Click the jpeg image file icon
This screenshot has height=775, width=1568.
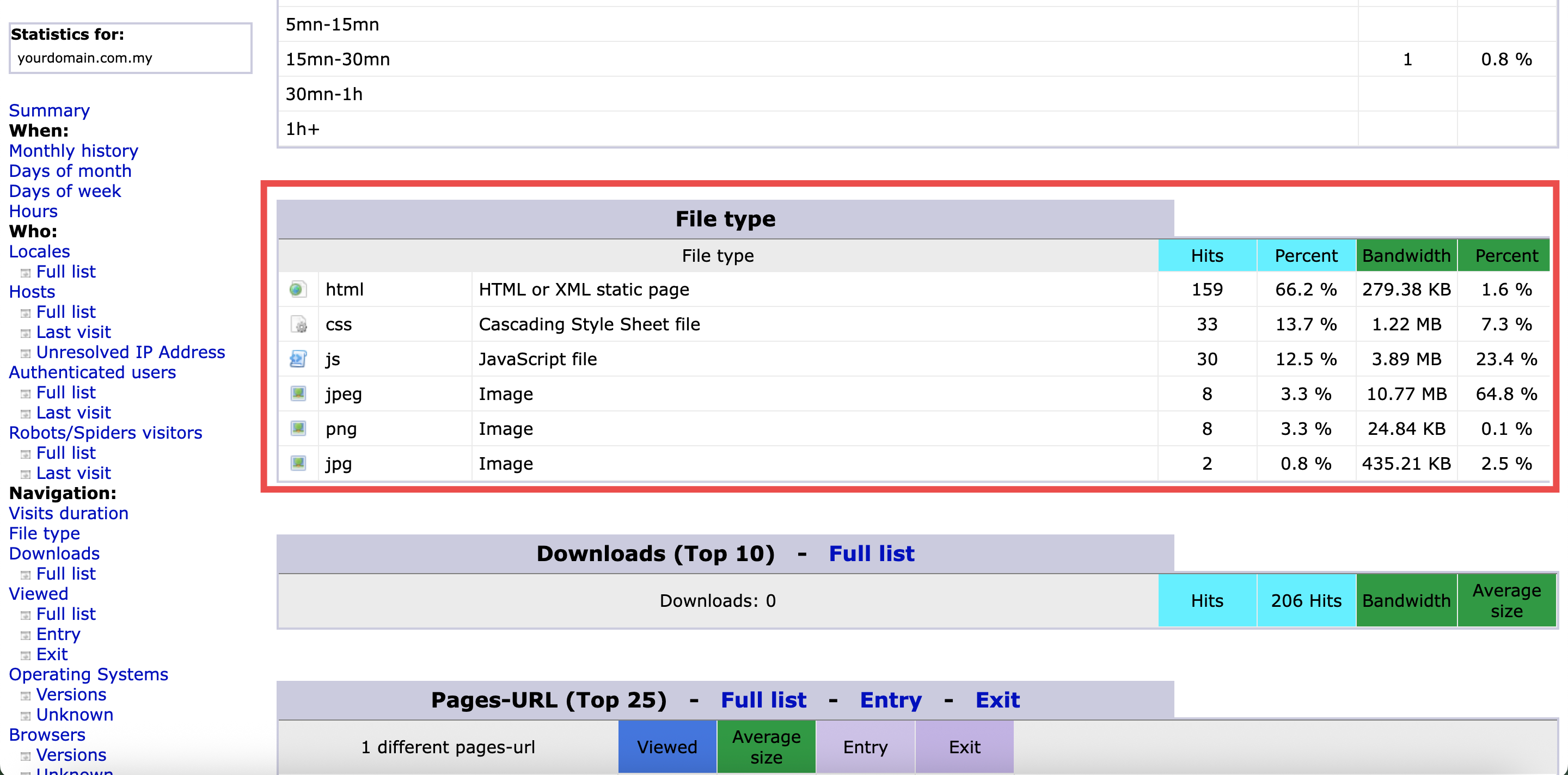(298, 393)
